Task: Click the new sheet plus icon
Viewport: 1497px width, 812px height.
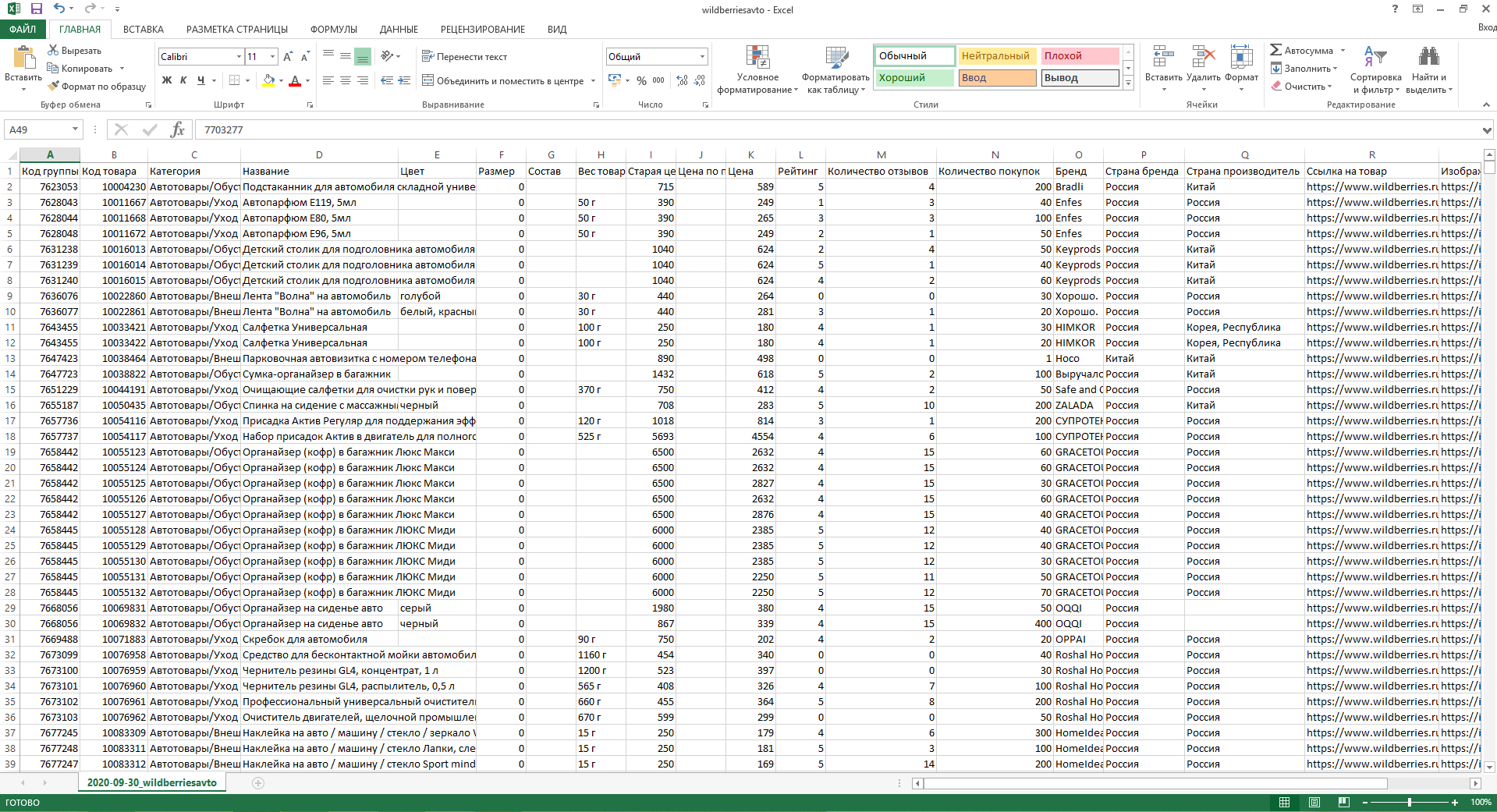Action: (258, 783)
